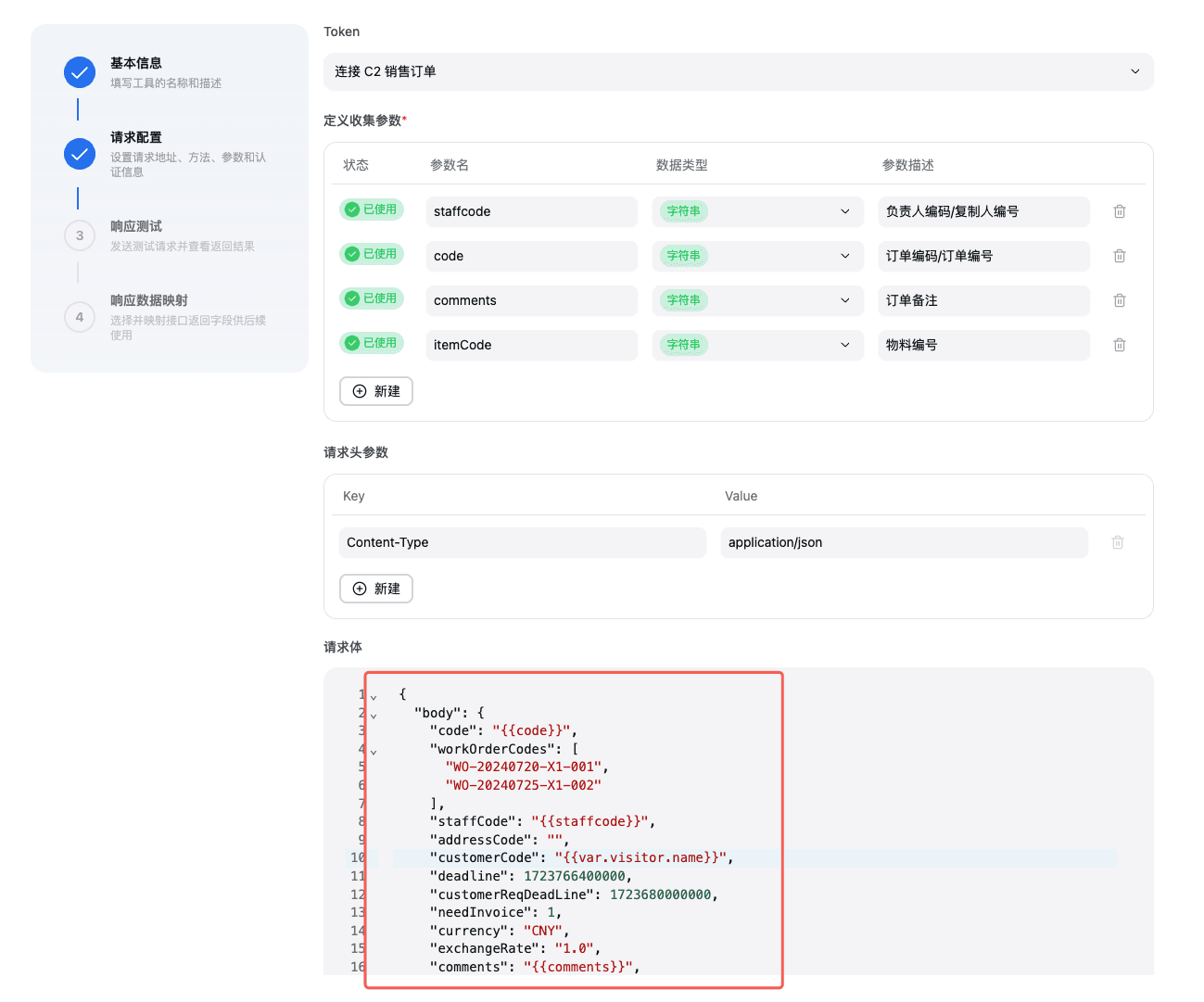Edit description 负责人编码/复制人编号
Image resolution: width=1204 pixels, height=1002 pixels.
tap(984, 211)
